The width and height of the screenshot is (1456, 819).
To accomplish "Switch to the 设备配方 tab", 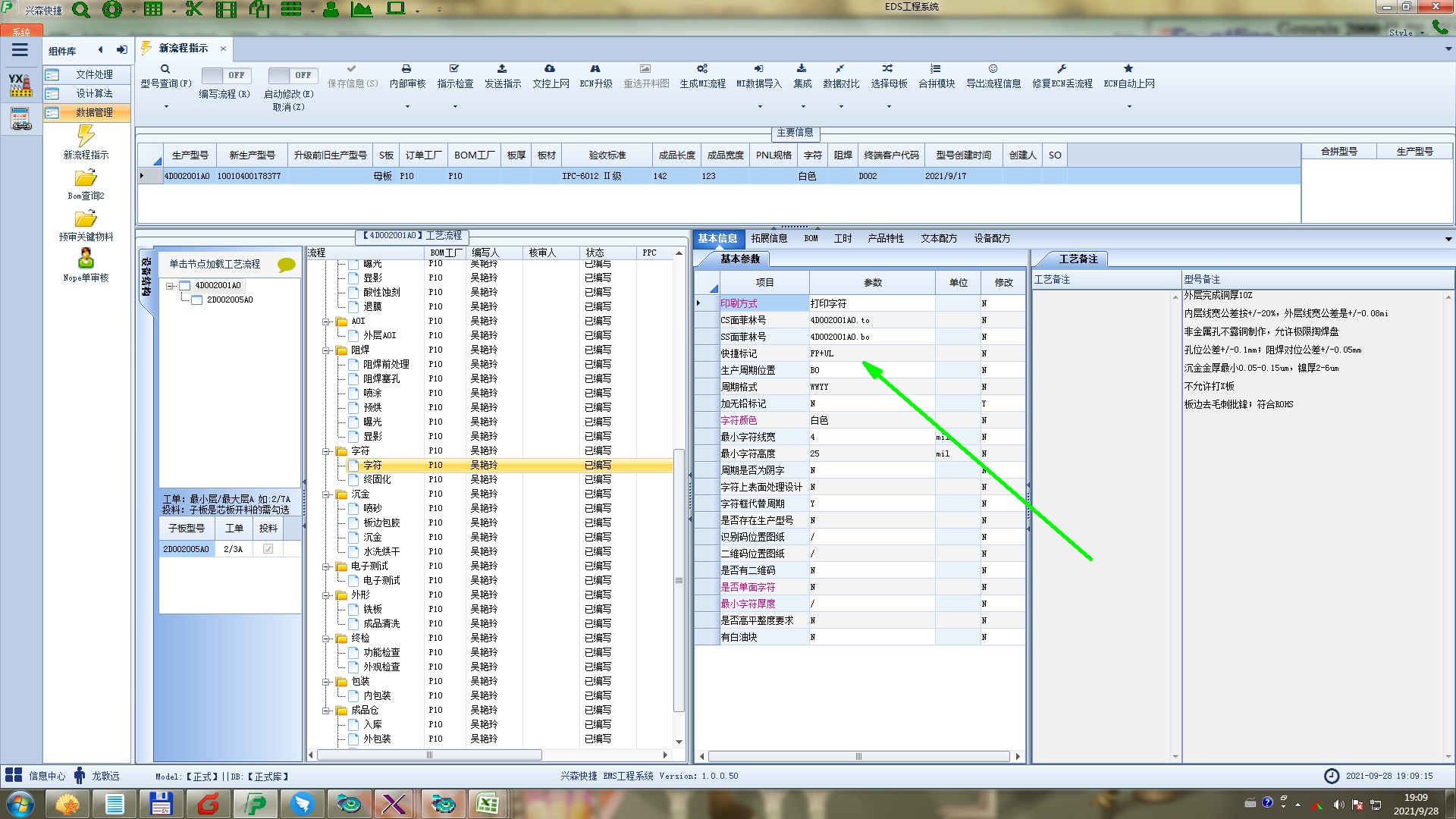I will [992, 238].
